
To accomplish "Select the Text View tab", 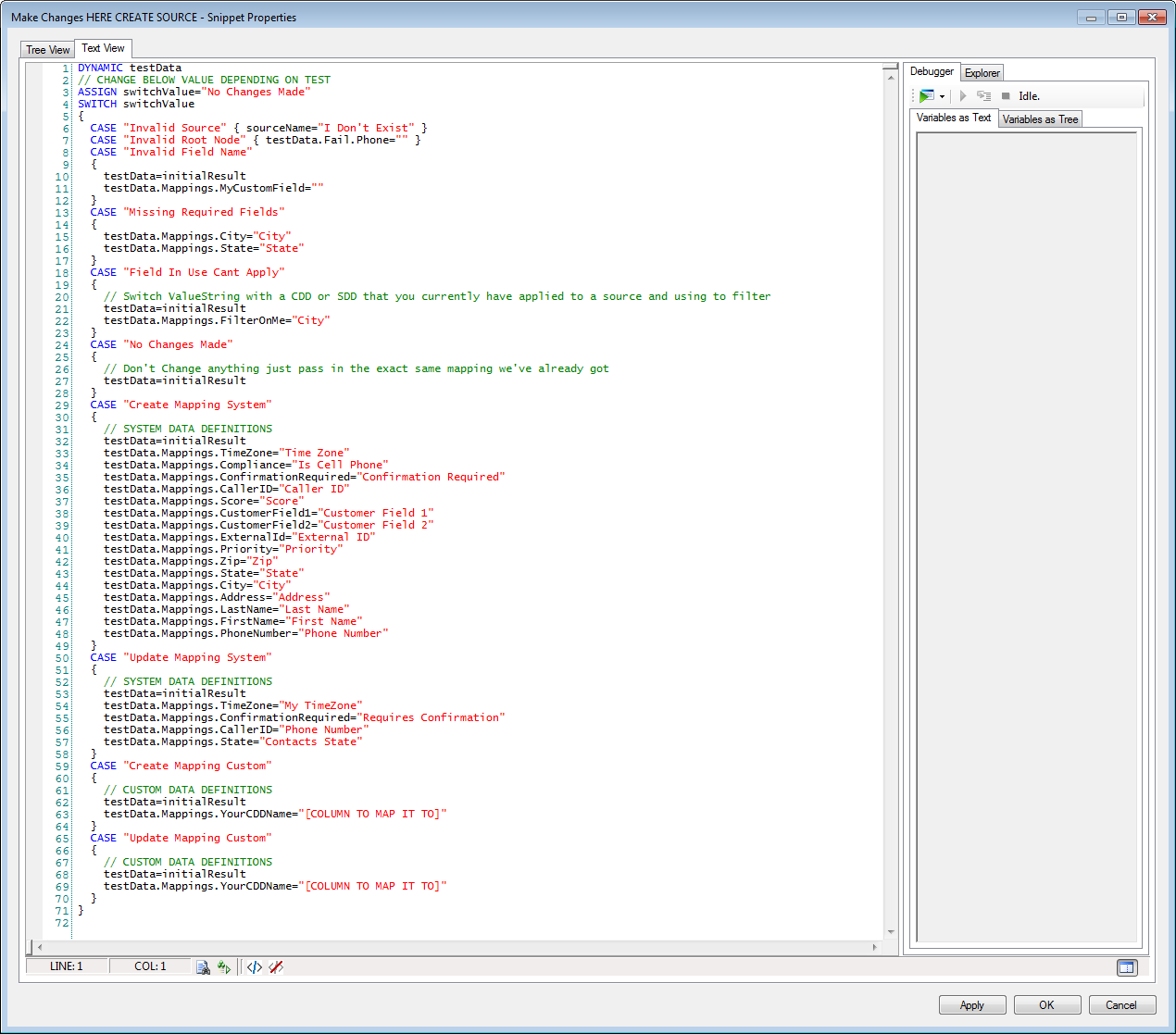I will click(x=103, y=48).
